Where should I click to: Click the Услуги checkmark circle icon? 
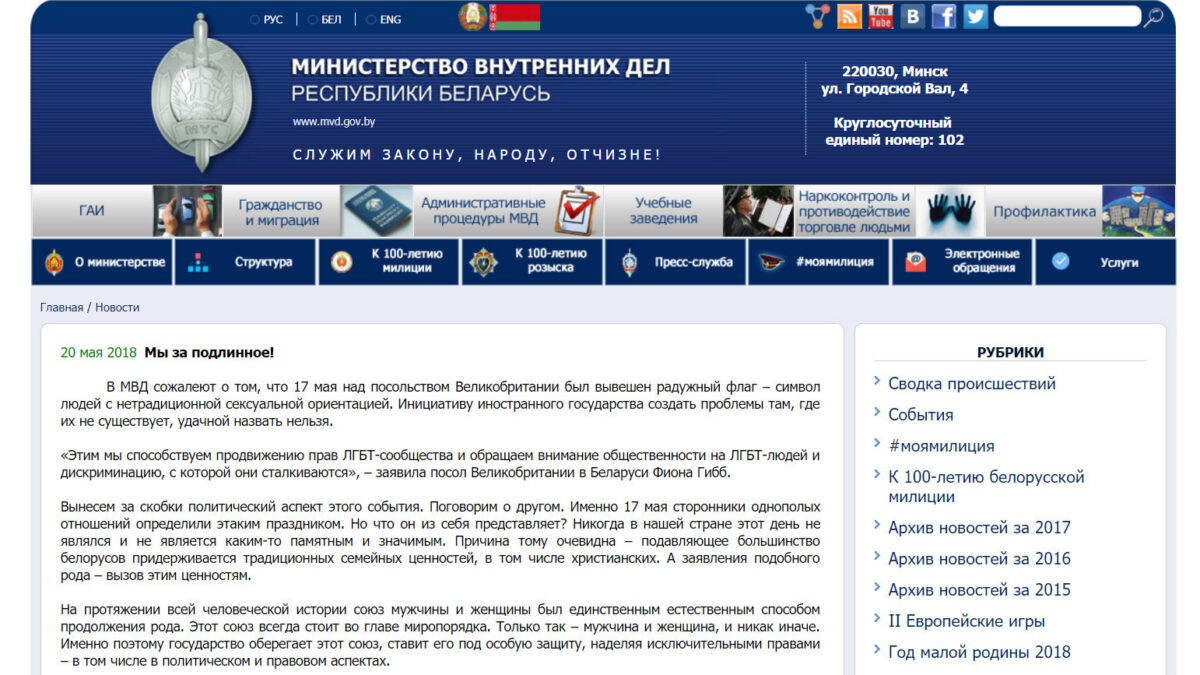[1060, 261]
